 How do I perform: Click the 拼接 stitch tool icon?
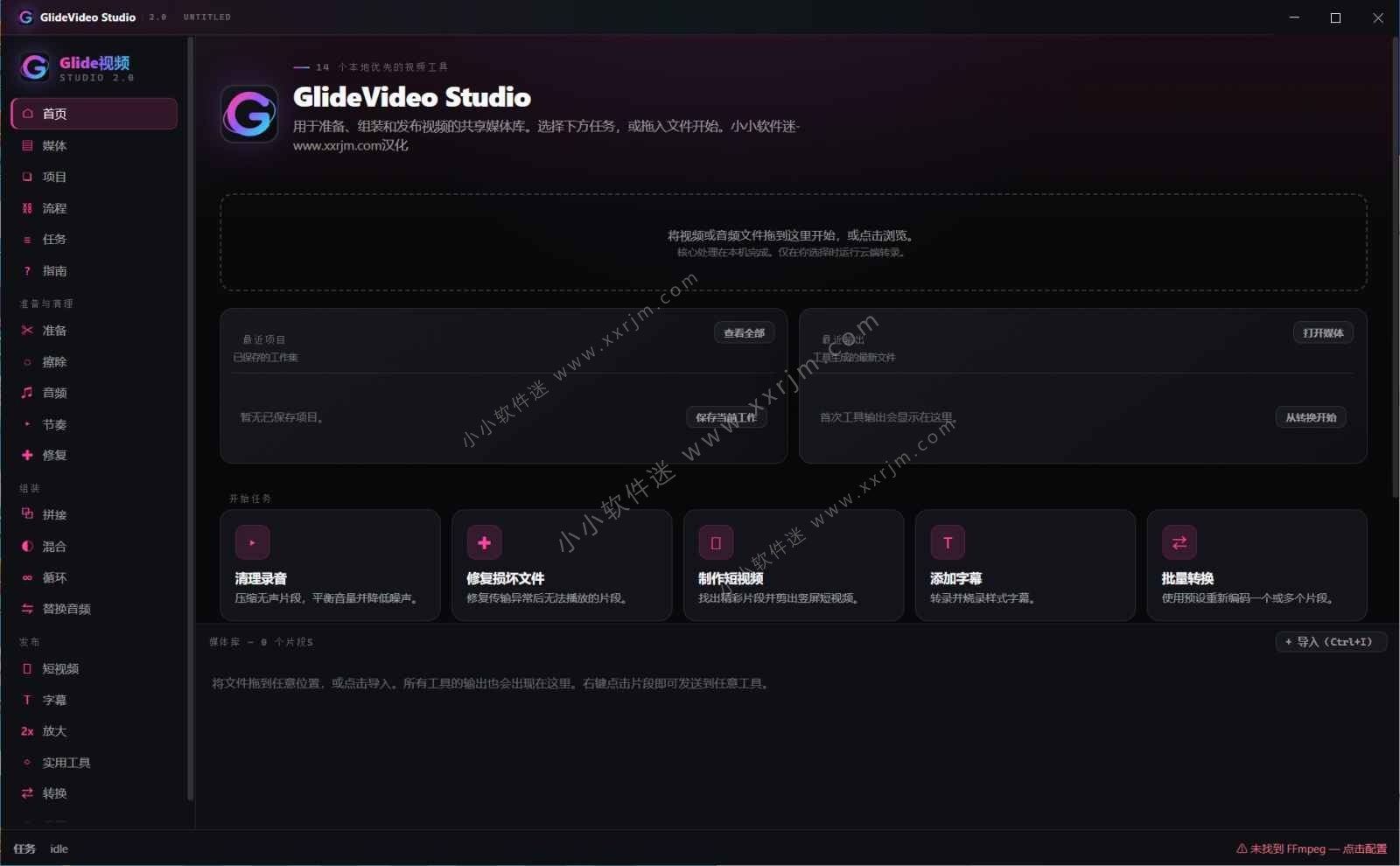tap(27, 514)
